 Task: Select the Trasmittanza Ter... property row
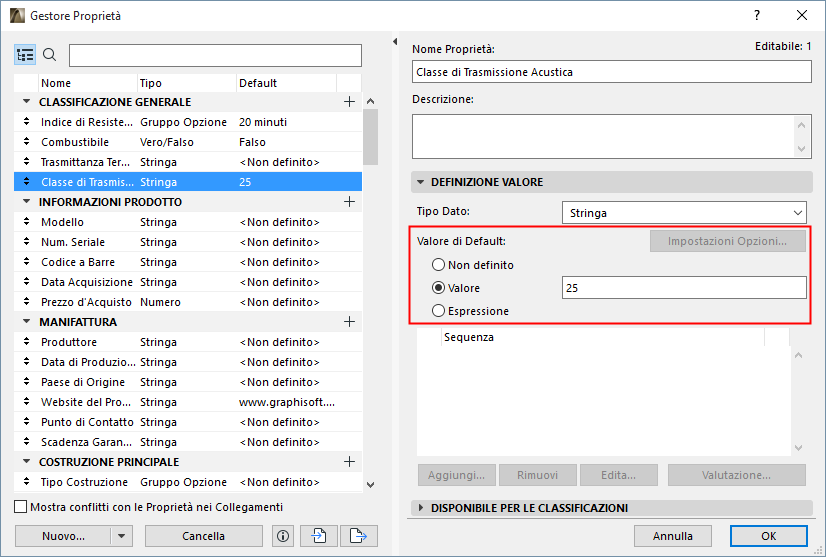click(188, 162)
